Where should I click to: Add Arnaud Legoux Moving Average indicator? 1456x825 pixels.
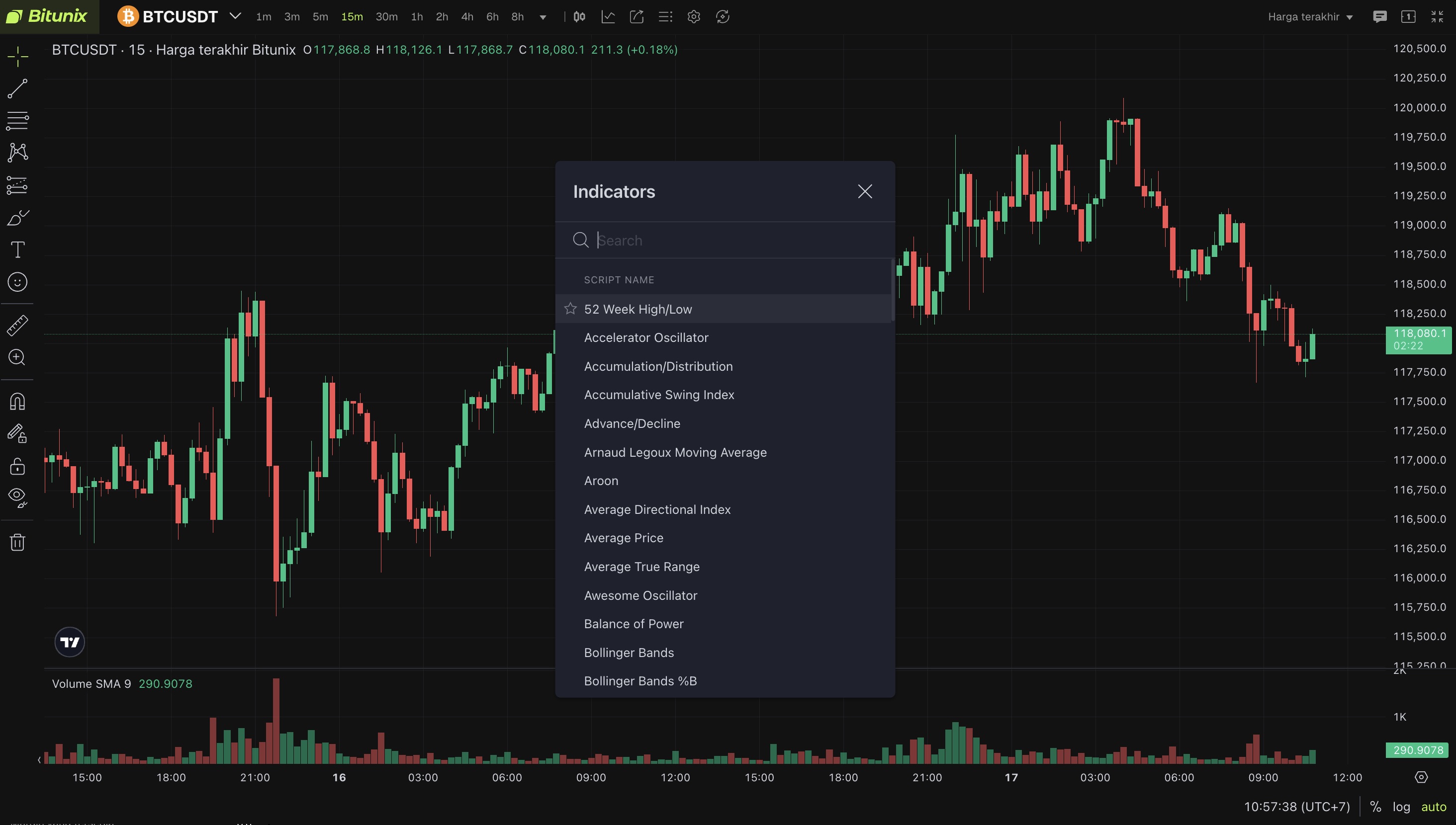coord(723,452)
